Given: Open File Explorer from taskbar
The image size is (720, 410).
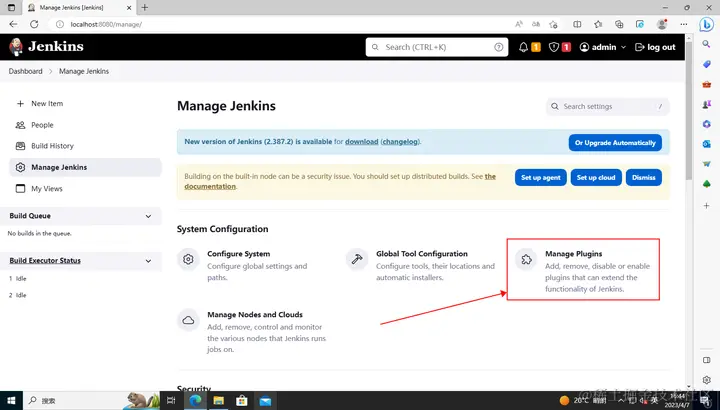Looking at the screenshot, I should pyautogui.click(x=219, y=401).
